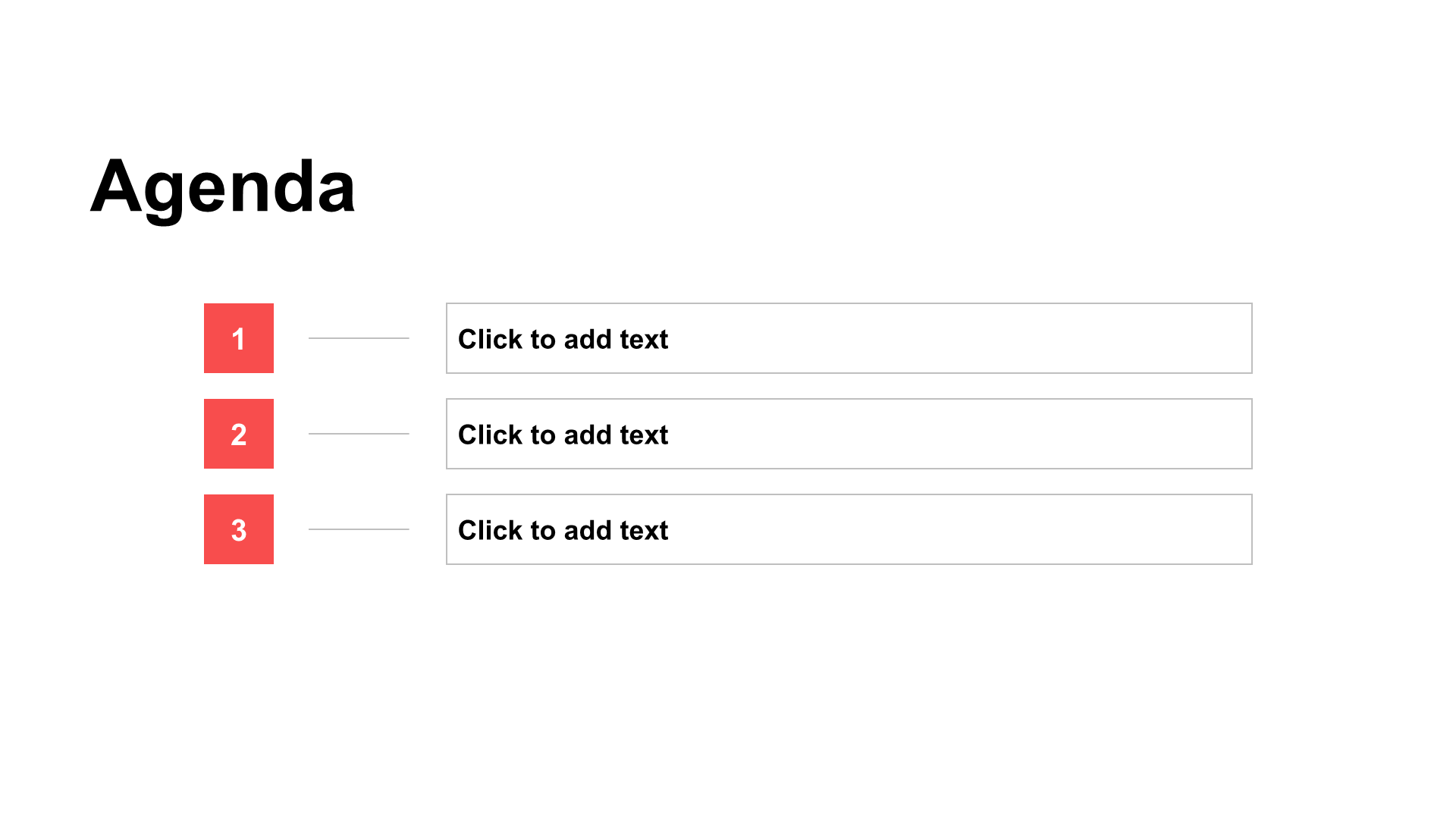Click the connector line beside number 3
The height and width of the screenshot is (819, 1456).
[359, 529]
